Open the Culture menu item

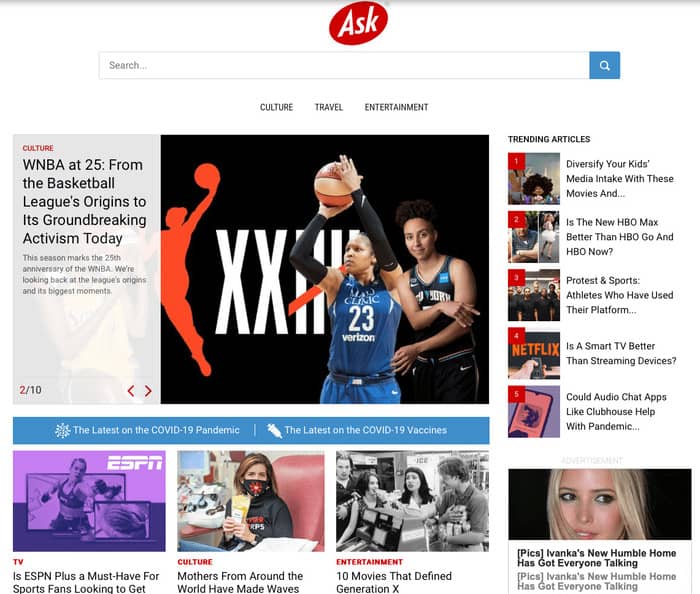pyautogui.click(x=276, y=107)
